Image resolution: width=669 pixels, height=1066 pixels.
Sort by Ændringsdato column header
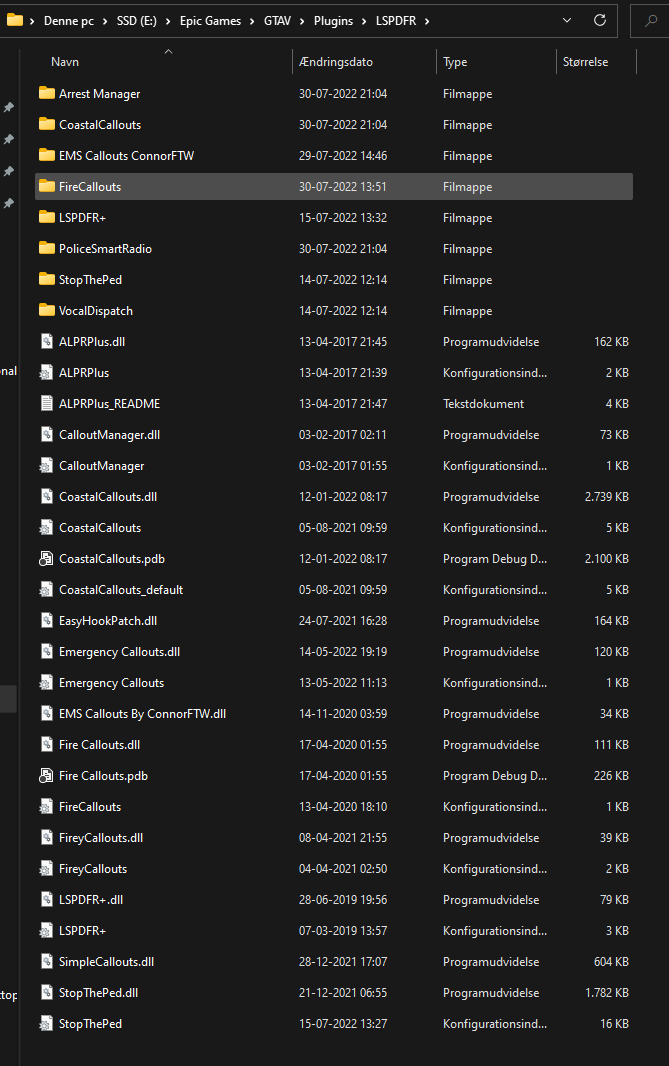336,62
